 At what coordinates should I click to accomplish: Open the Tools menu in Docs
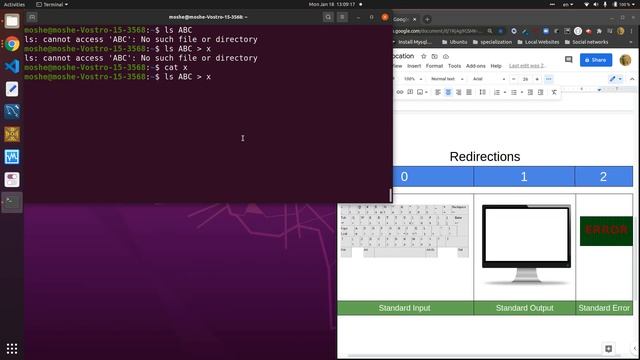(x=454, y=66)
